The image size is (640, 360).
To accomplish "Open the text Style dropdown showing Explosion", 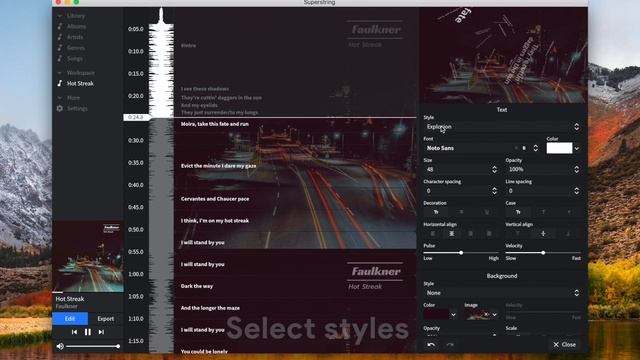I will (502, 127).
